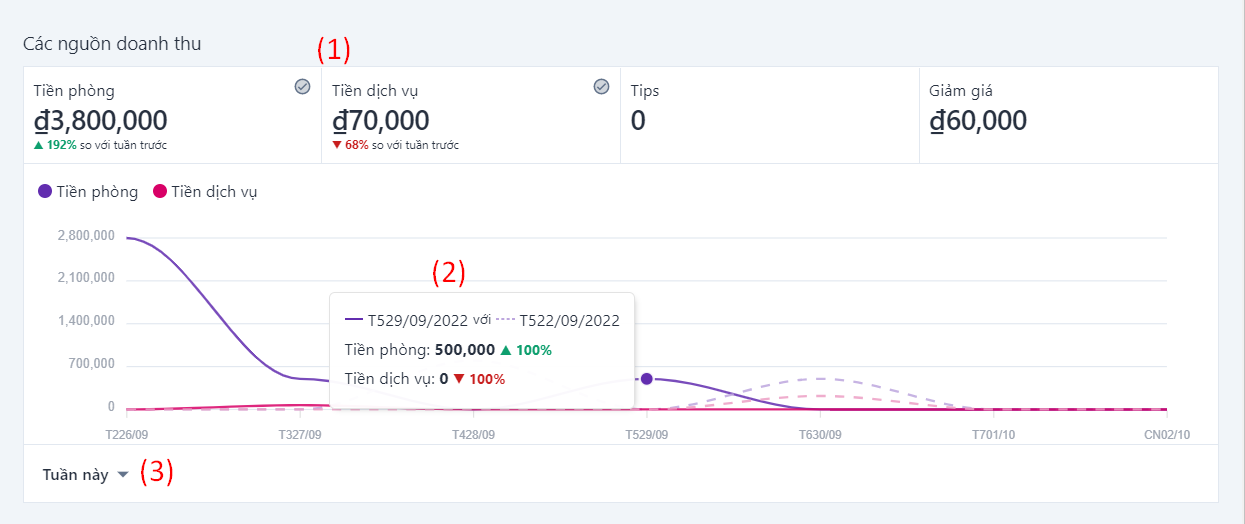The height and width of the screenshot is (524, 1245).
Task: Click the đ3,800,000 room revenue amount
Action: (101, 121)
